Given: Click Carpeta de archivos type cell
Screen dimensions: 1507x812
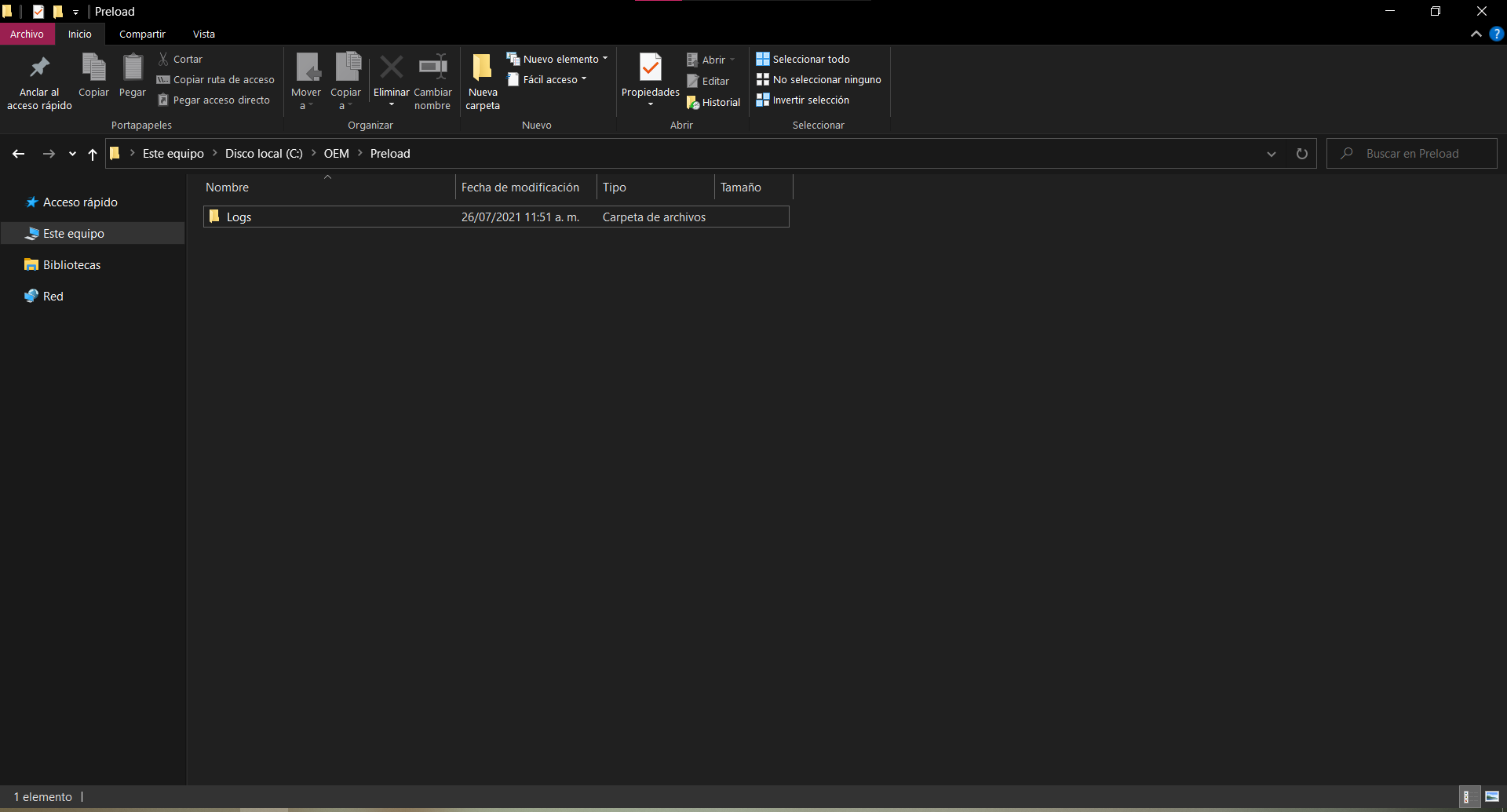Looking at the screenshot, I should coord(655,217).
